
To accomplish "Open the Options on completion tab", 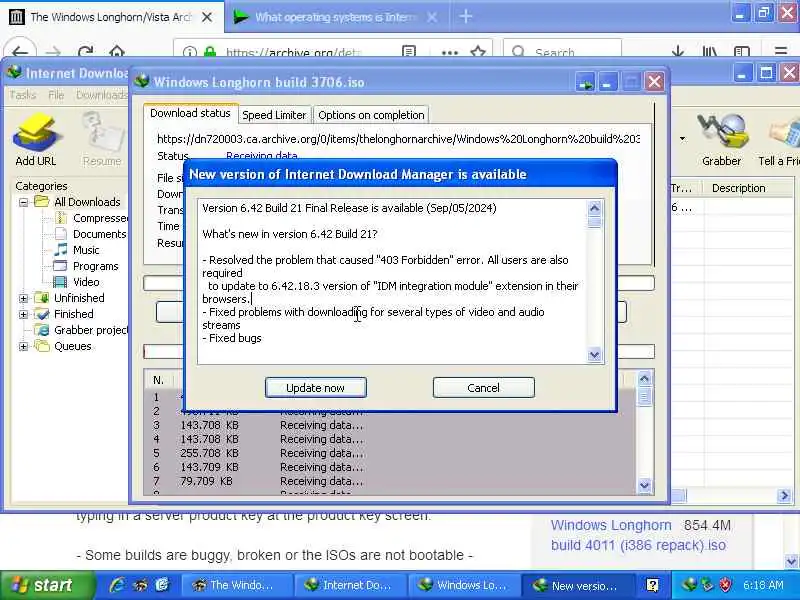I will pyautogui.click(x=371, y=115).
